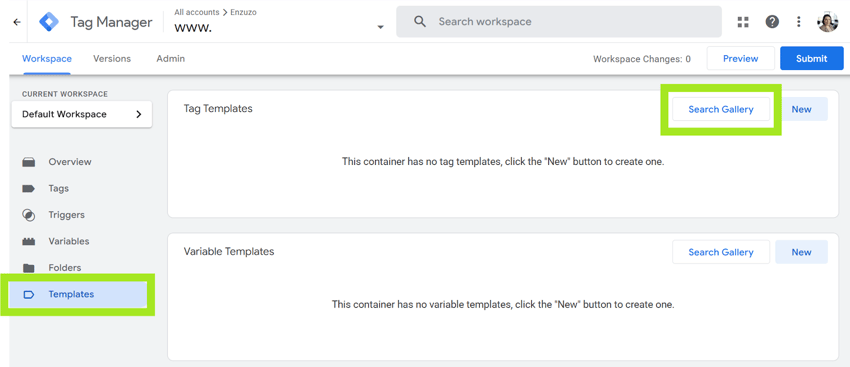This screenshot has height=367, width=850.
Task: Click the back arrow icon
Action: pos(17,22)
